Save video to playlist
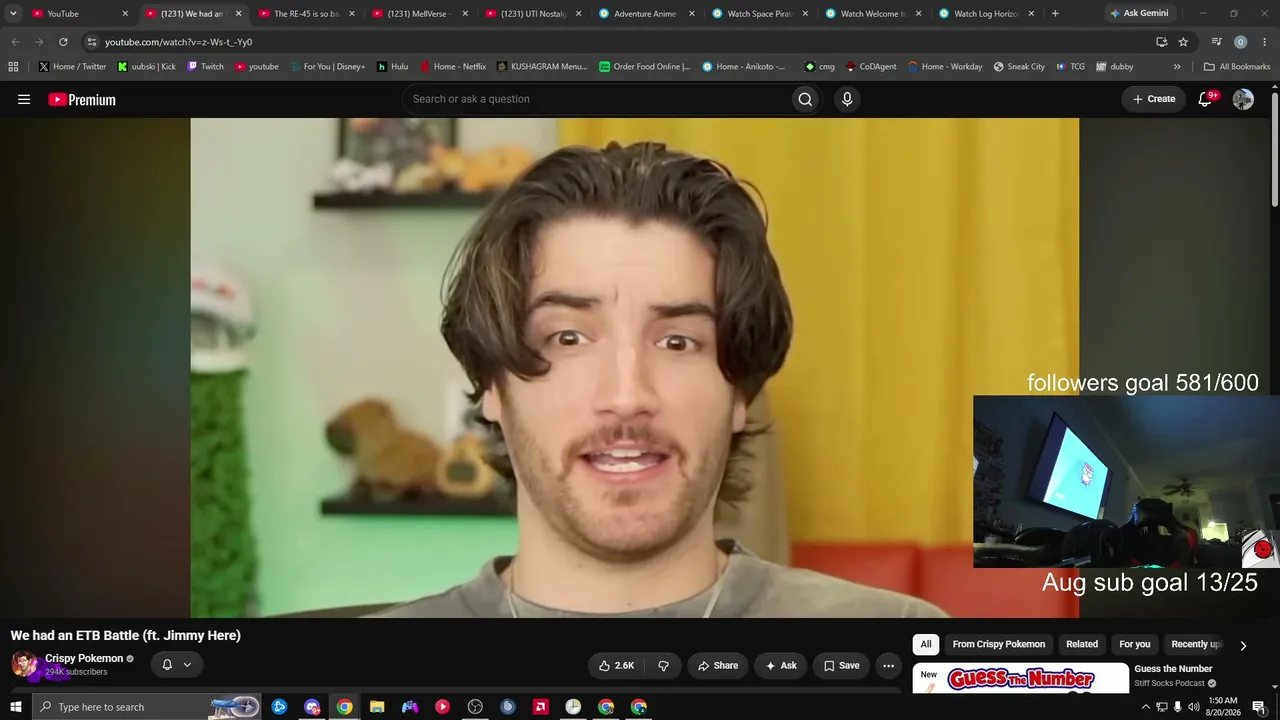The image size is (1280, 720). [x=841, y=665]
